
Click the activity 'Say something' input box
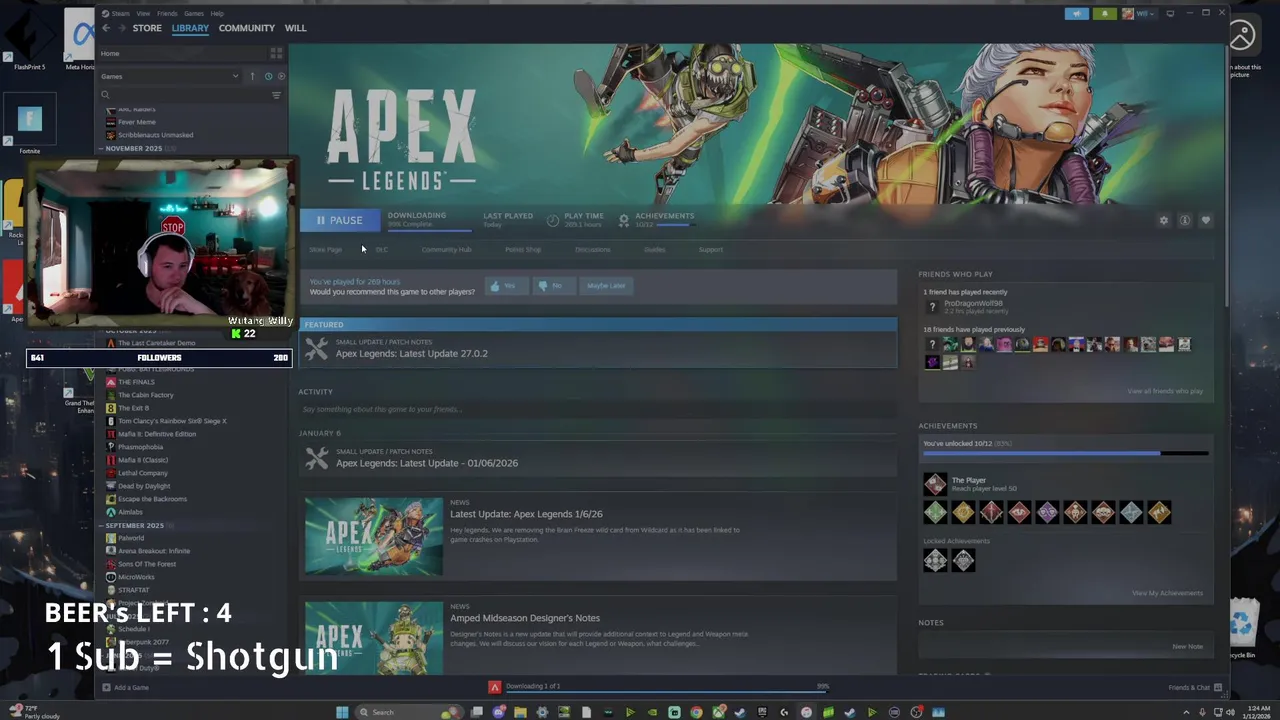(597, 409)
